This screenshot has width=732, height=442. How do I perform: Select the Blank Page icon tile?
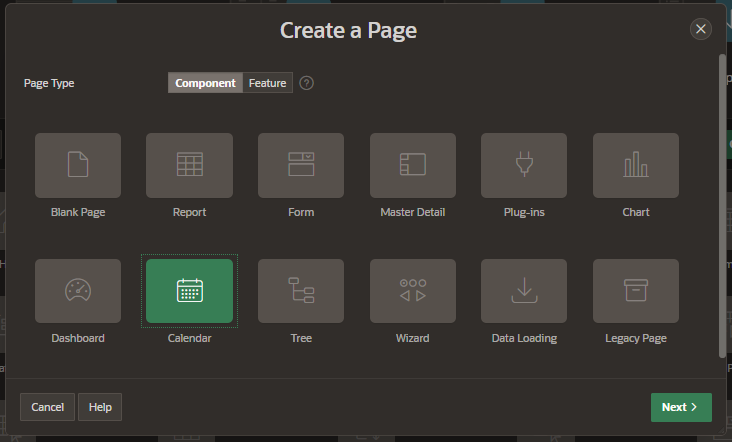click(78, 165)
